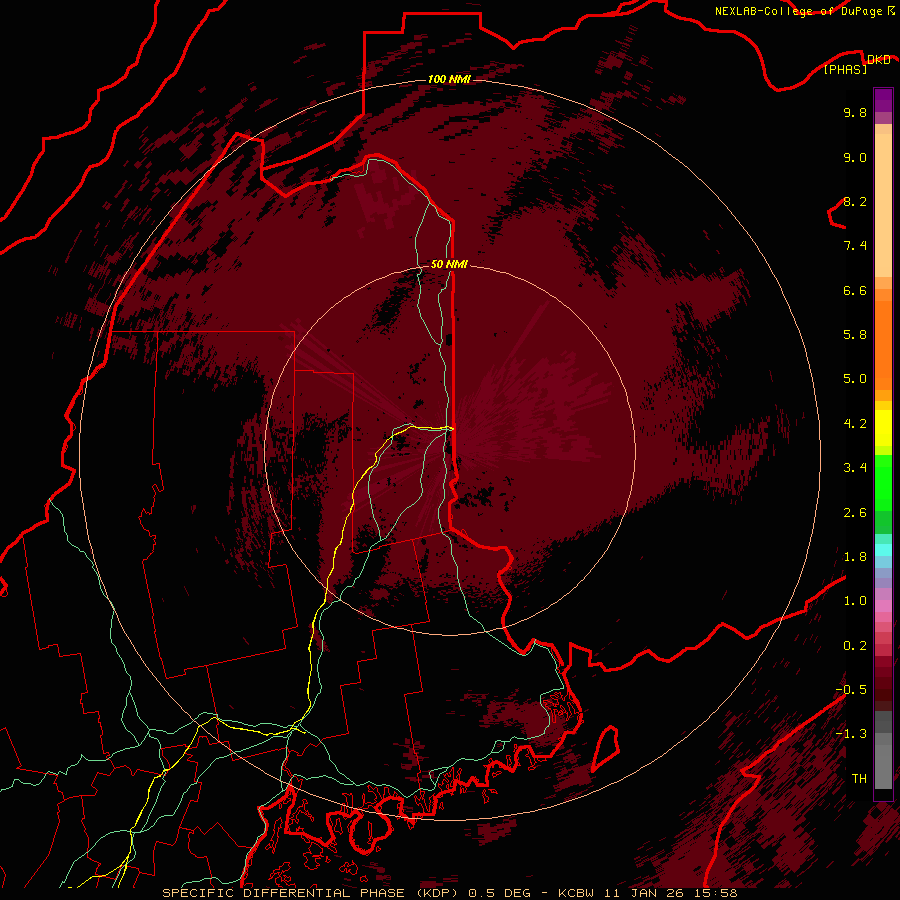
Task: Click the "-0.5" color scale value
Action: (851, 690)
